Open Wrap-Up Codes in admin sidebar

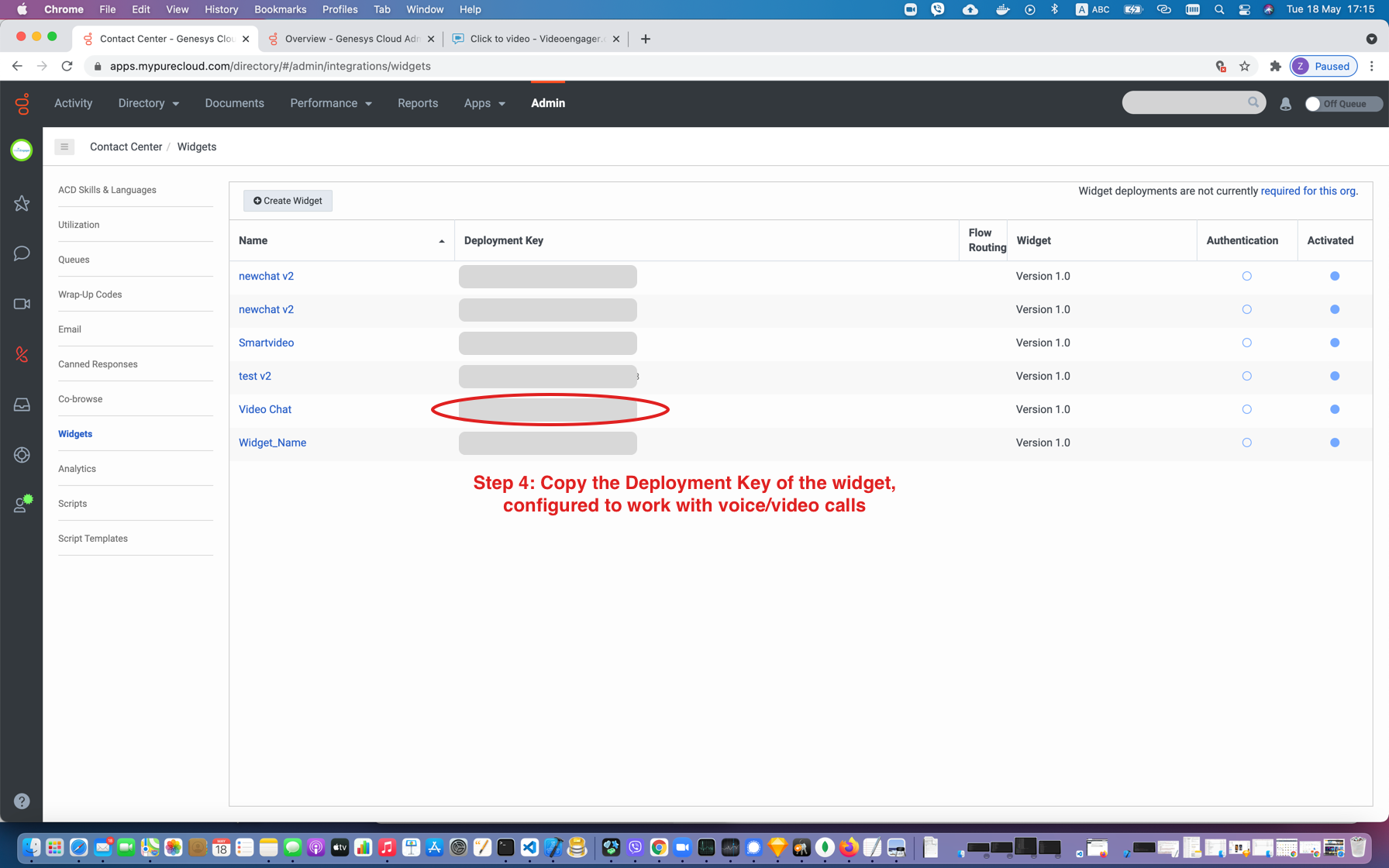click(90, 294)
